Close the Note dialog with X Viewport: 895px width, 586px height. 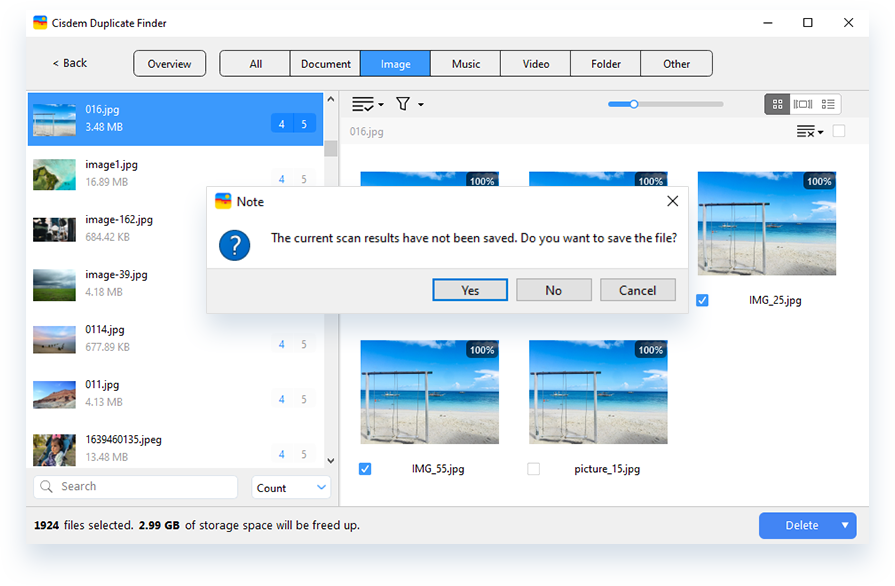pos(672,201)
